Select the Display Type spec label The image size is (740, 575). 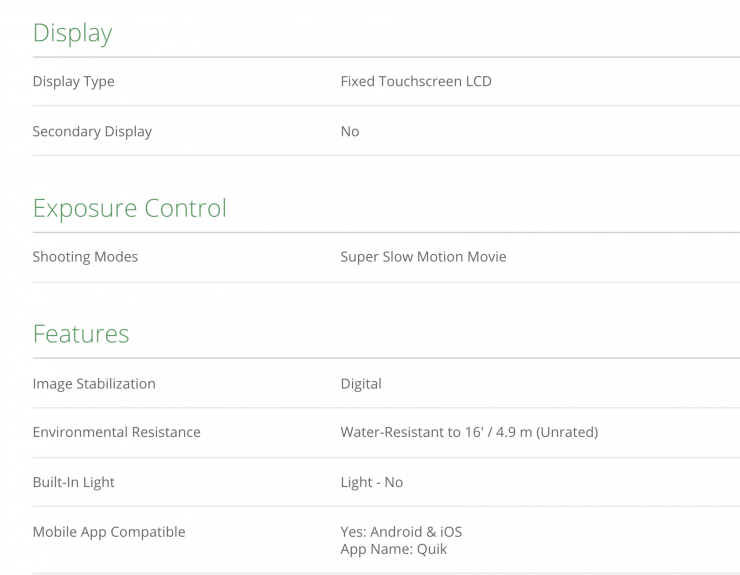[73, 81]
